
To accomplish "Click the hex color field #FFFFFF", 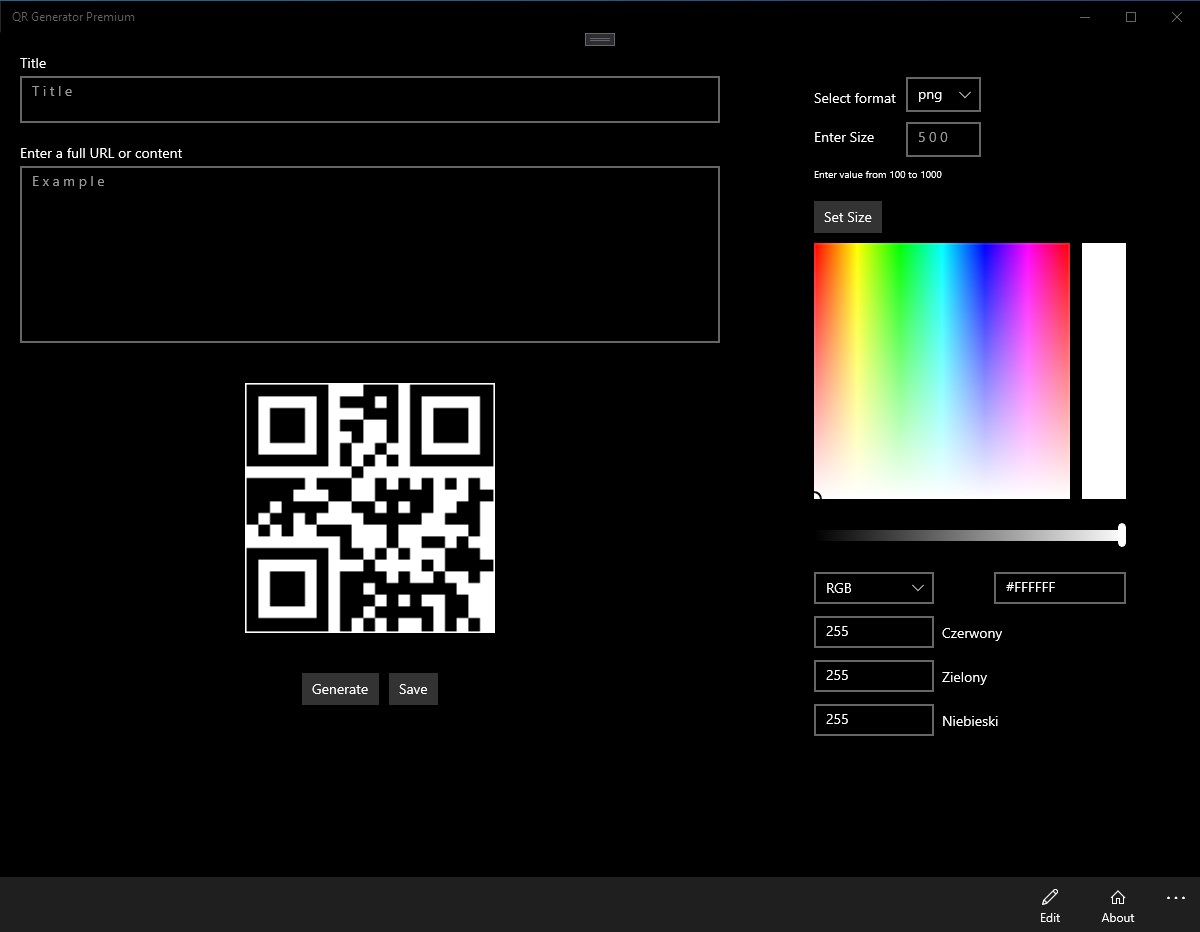I will coord(1060,588).
